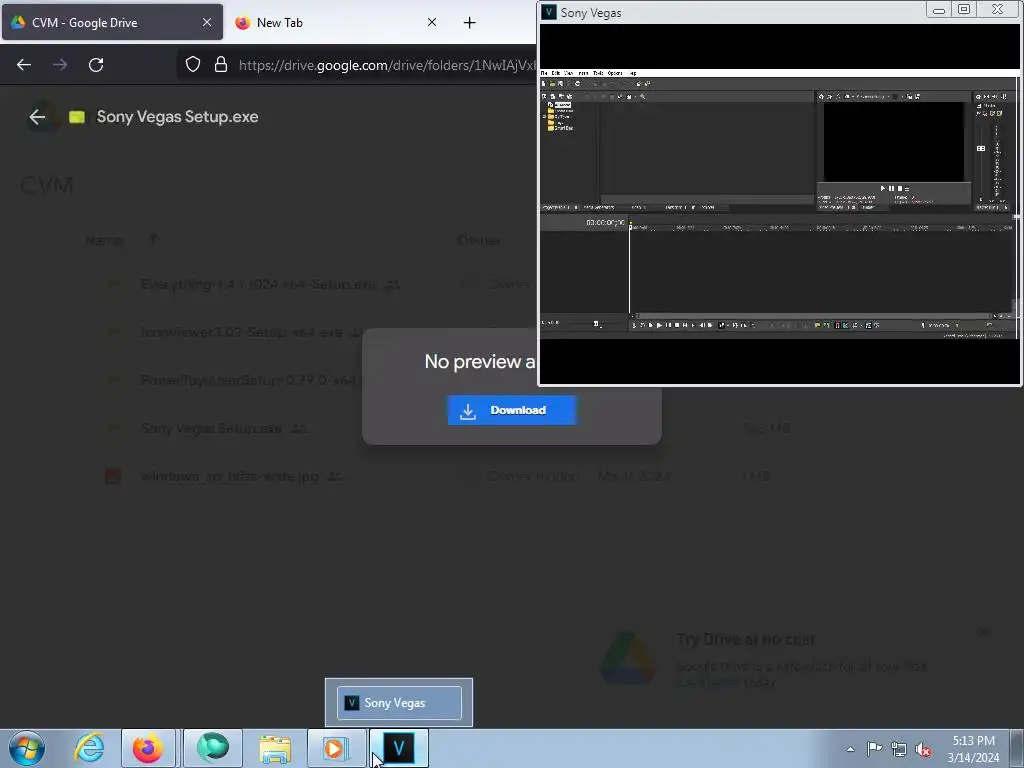Click the file type icon beside Sony Vegas Setup.exe title
The image size is (1024, 768).
point(77,117)
